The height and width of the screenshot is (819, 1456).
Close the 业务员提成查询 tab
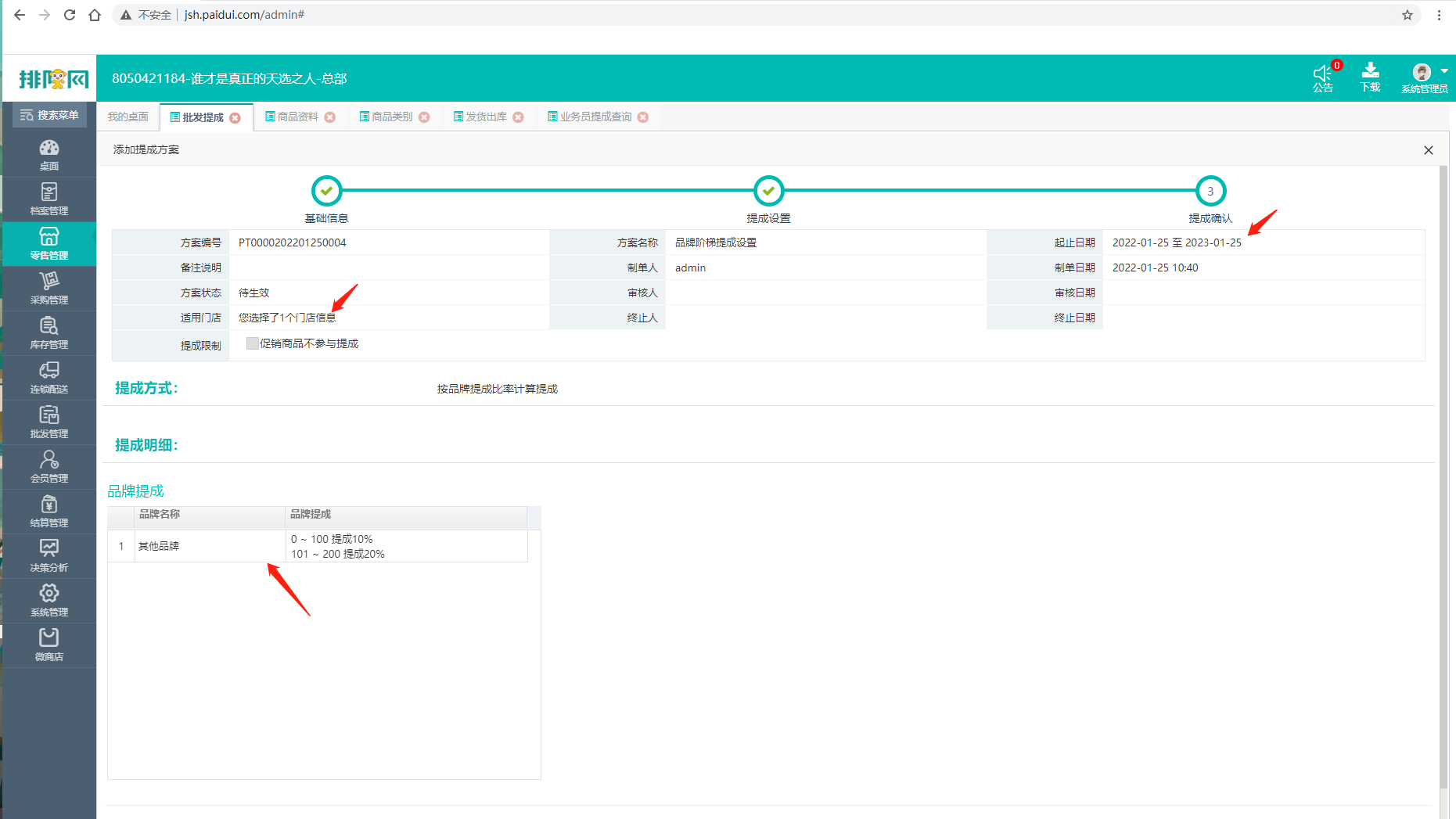643,117
